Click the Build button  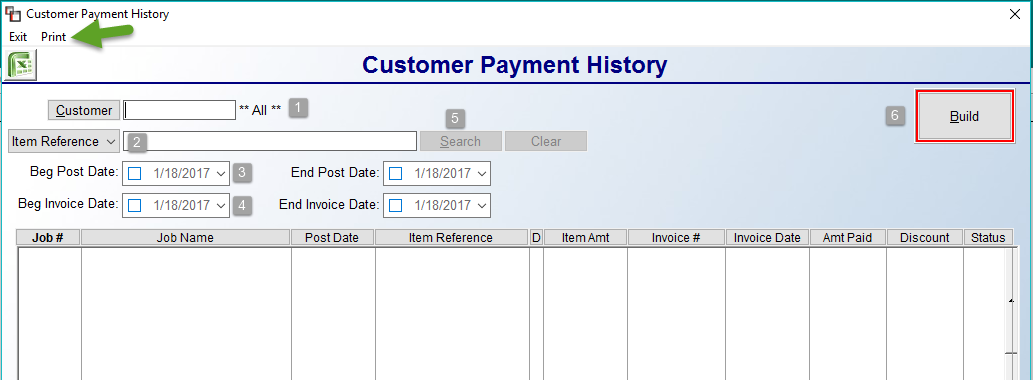tap(964, 117)
